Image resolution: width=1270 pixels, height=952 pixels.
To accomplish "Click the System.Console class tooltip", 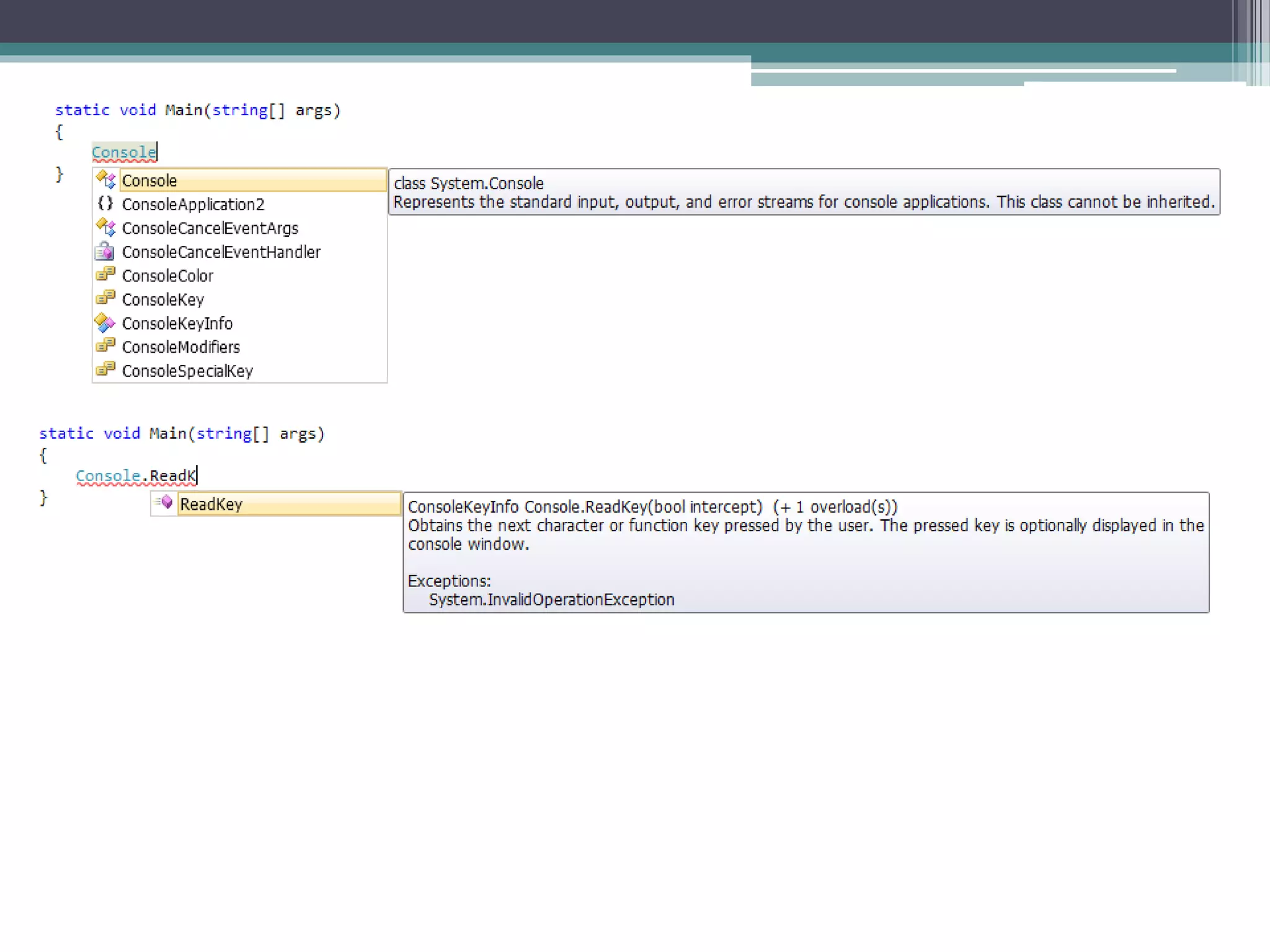I will tap(804, 192).
